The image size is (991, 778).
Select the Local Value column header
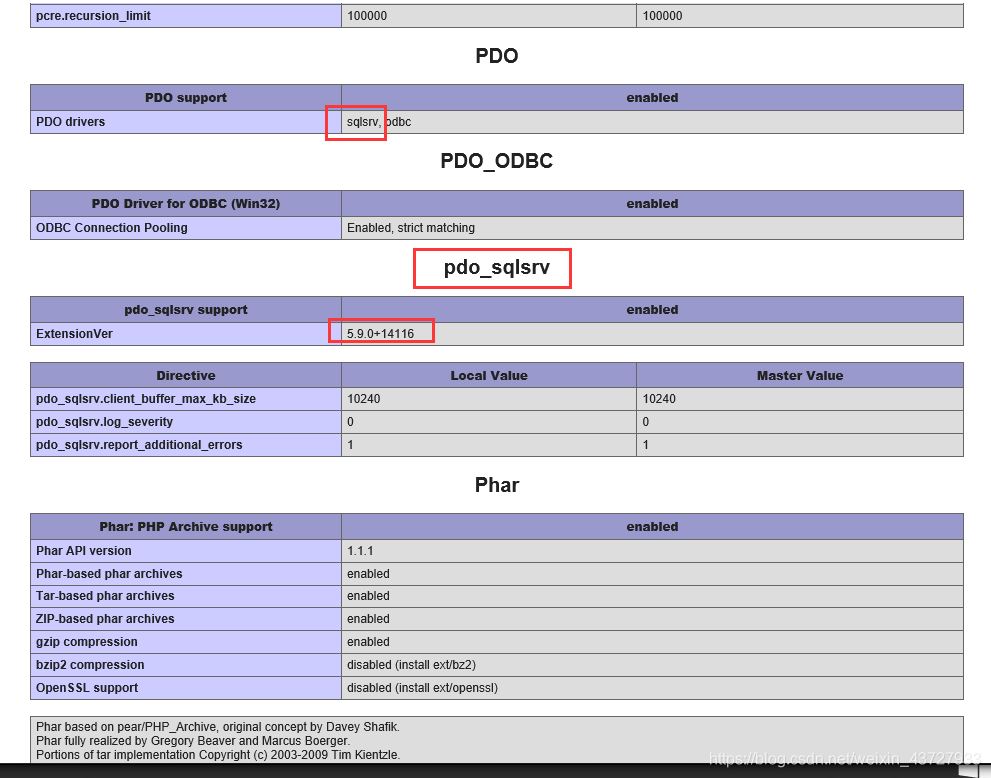(x=489, y=375)
